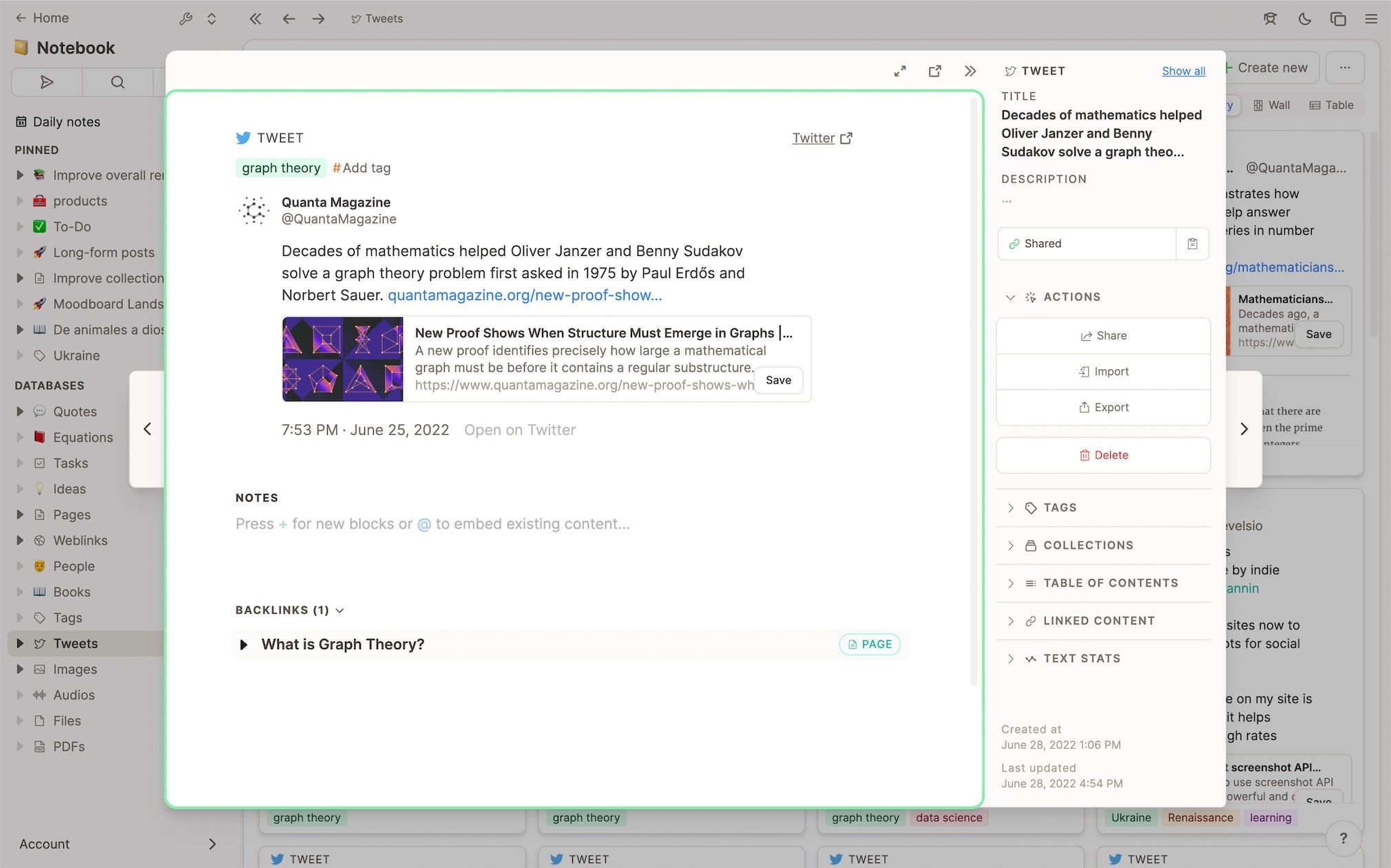
Task: Collapse the ACTIONS section
Action: (x=1010, y=297)
